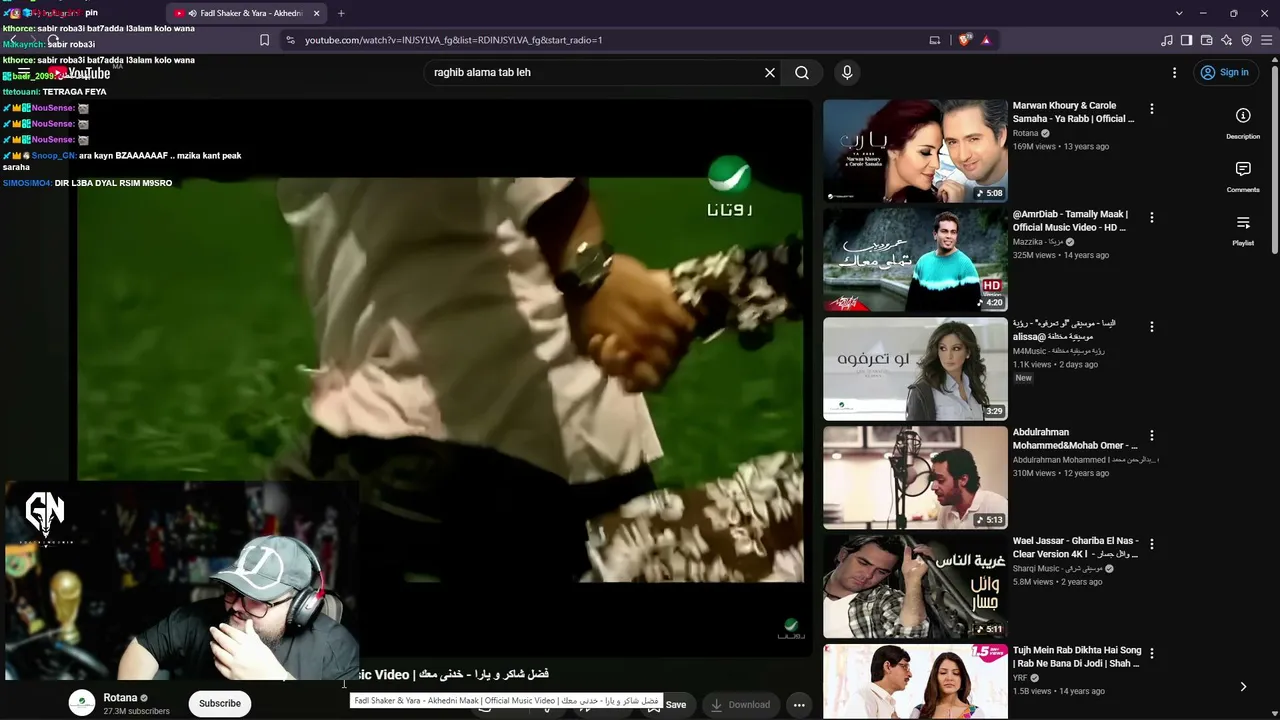
Task: Click the address bar URL
Action: tap(453, 40)
